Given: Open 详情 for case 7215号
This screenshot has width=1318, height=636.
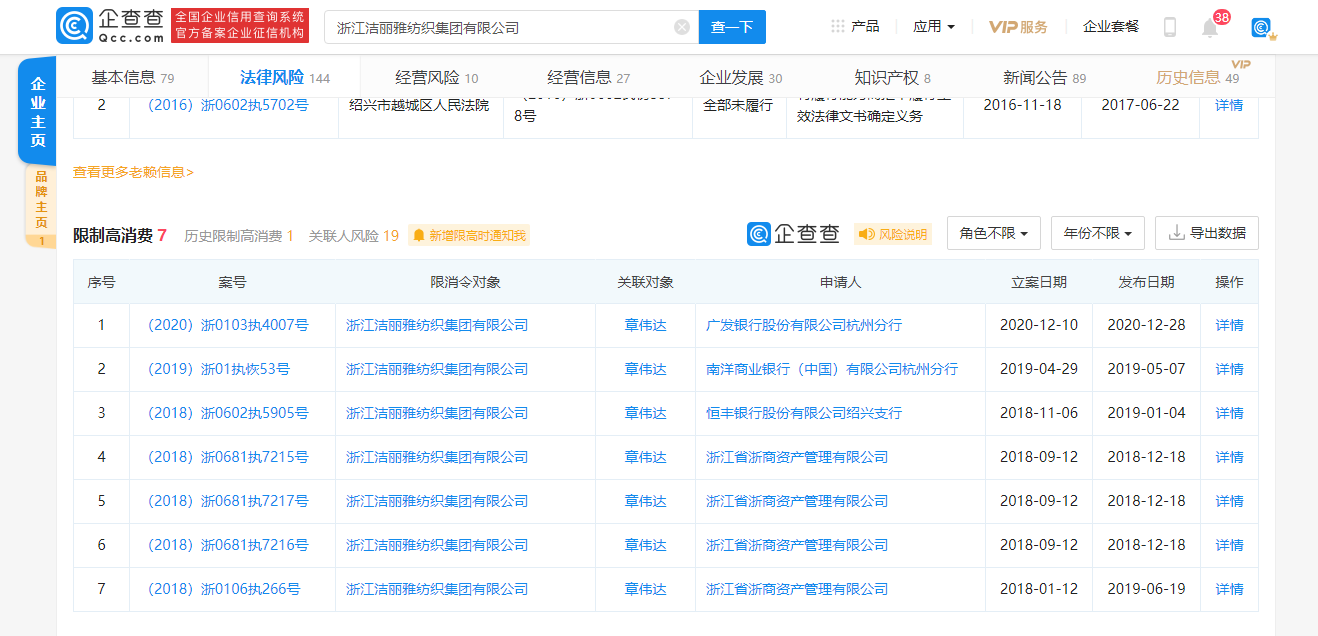Looking at the screenshot, I should point(1229,457).
